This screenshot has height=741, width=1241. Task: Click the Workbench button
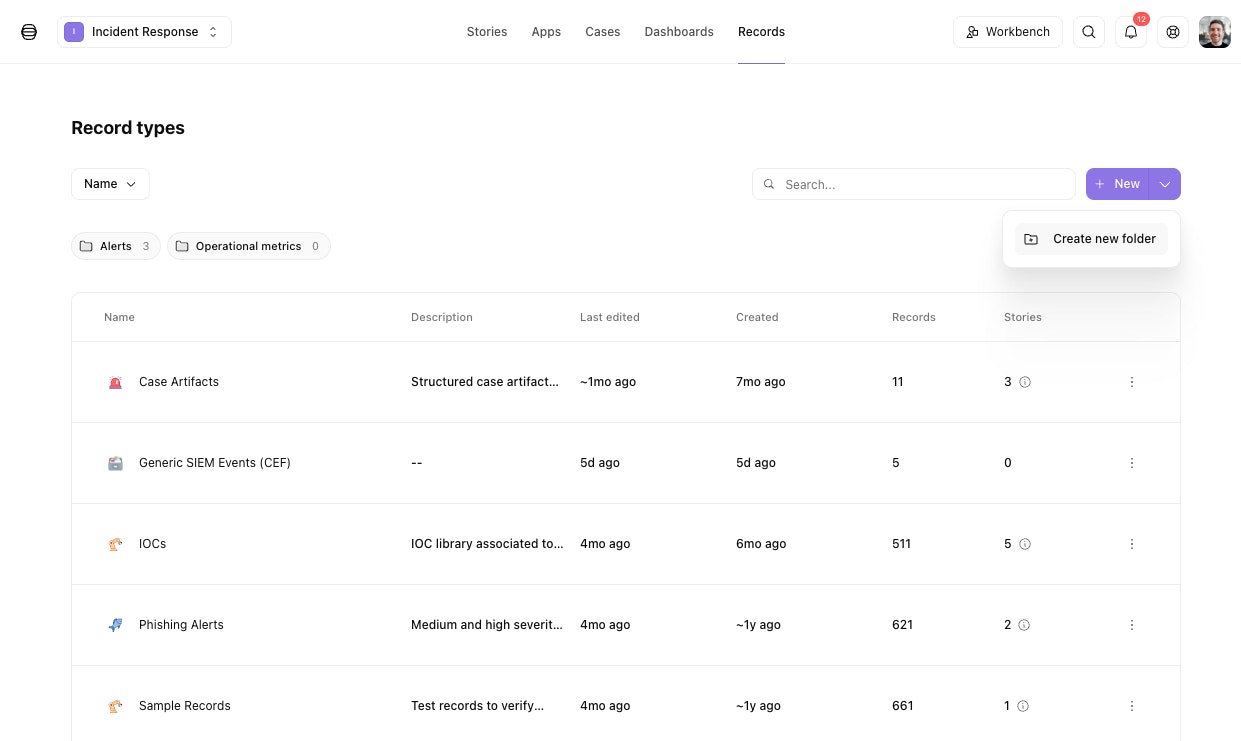[1008, 32]
